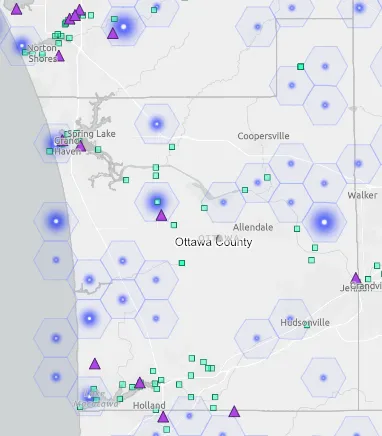Select the green square inside the bright hexagon west of Allendale
This screenshot has width=382, height=436.
(x=157, y=202)
